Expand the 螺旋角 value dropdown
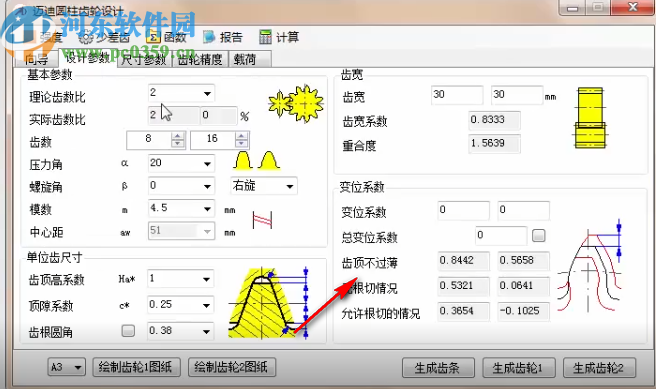 click(207, 186)
